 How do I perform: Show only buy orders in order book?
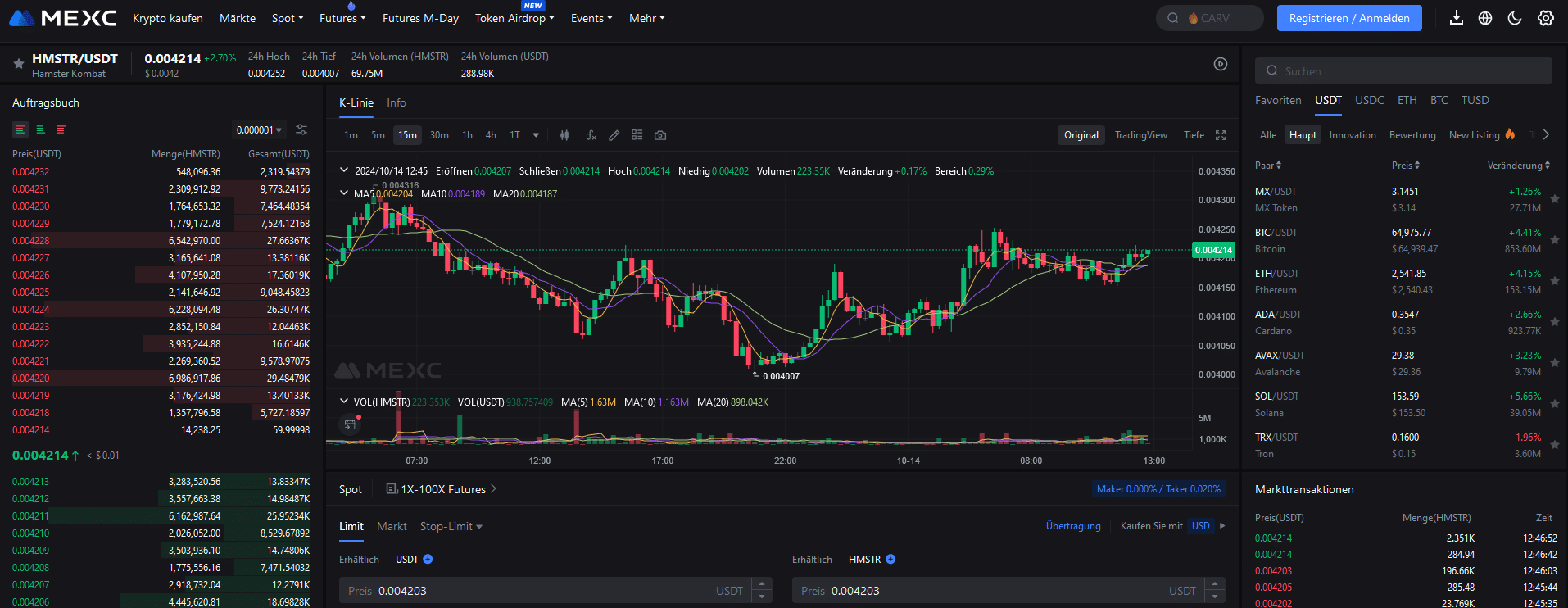point(40,129)
